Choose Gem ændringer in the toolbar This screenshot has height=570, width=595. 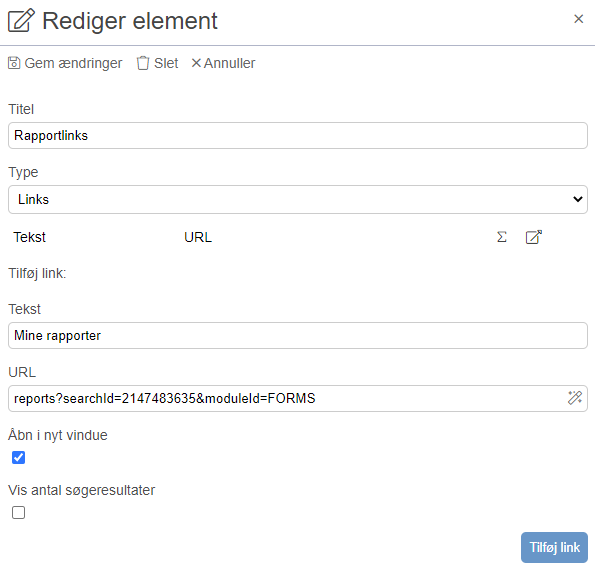point(65,63)
